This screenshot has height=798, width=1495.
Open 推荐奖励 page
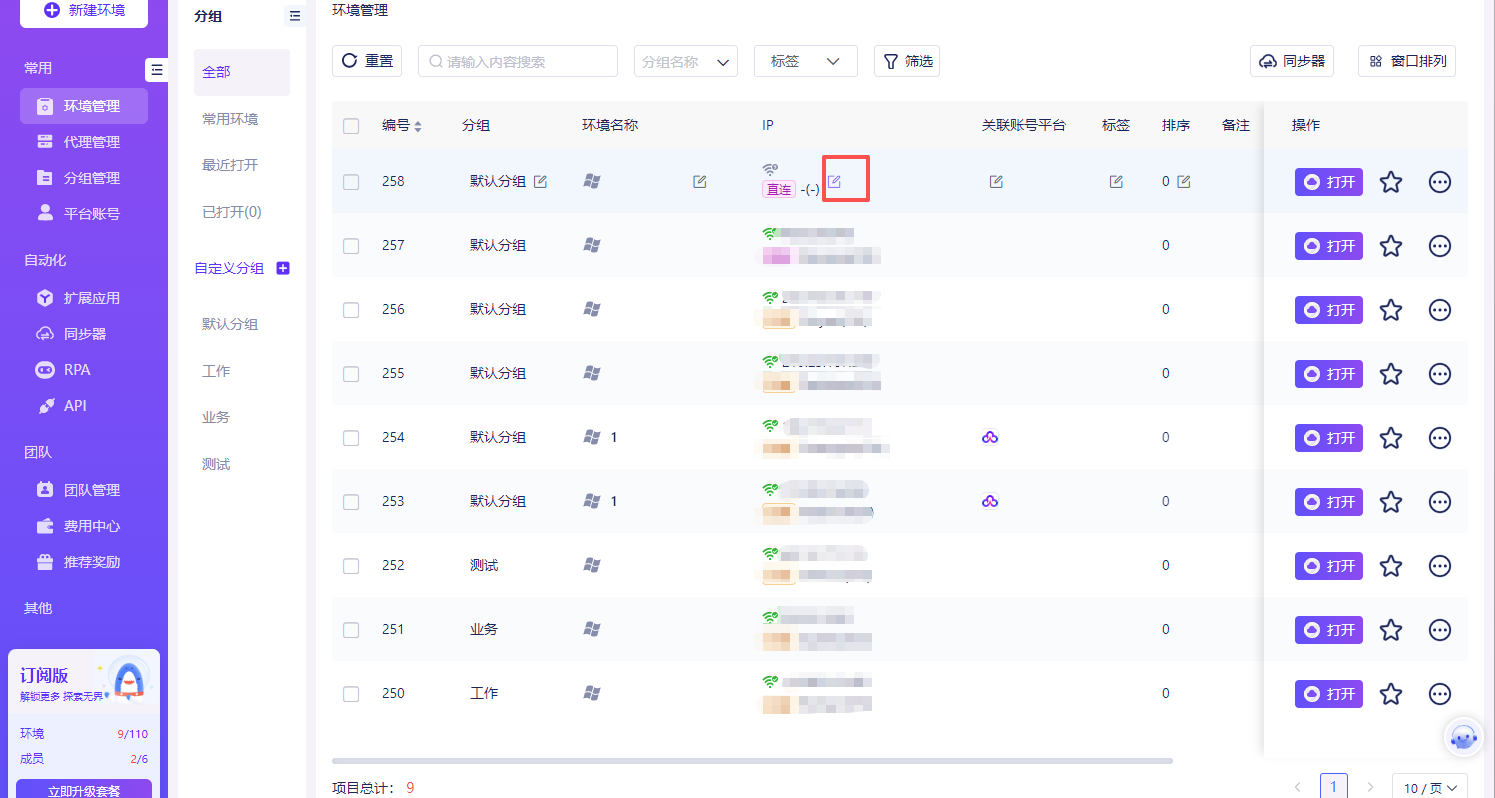coord(84,562)
